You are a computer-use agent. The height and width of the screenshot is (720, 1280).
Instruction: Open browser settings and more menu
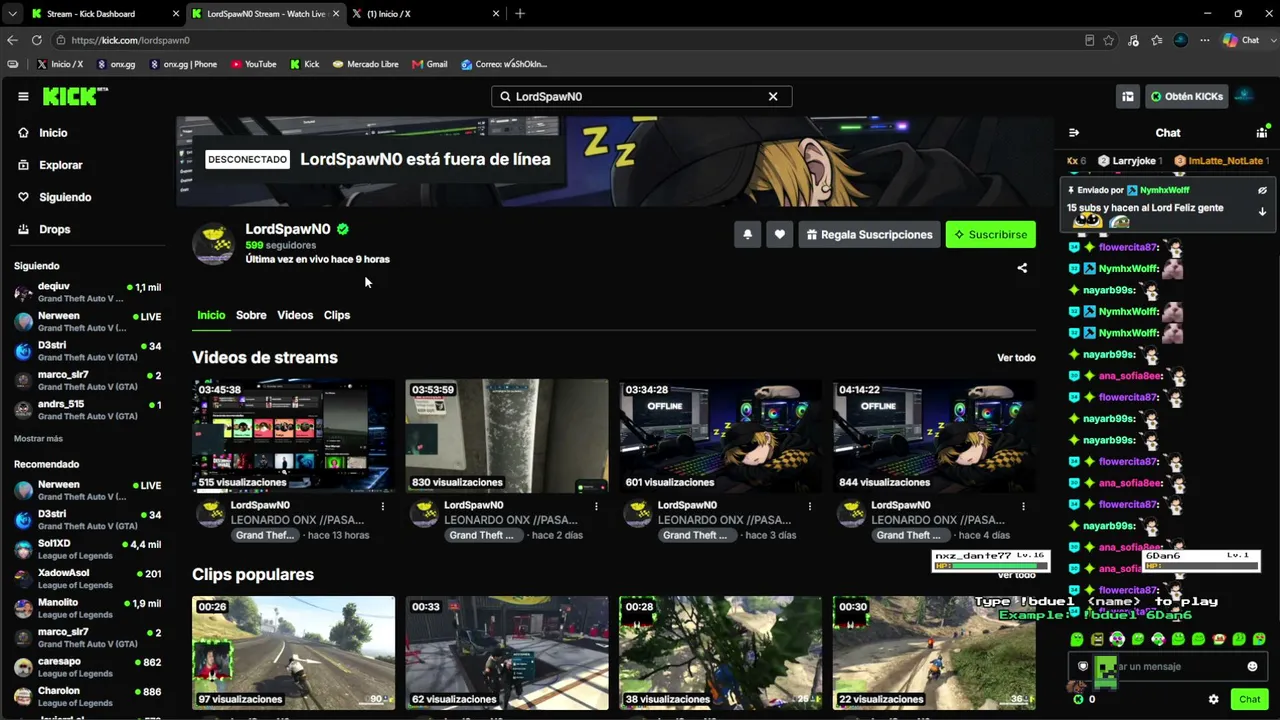click(1205, 40)
